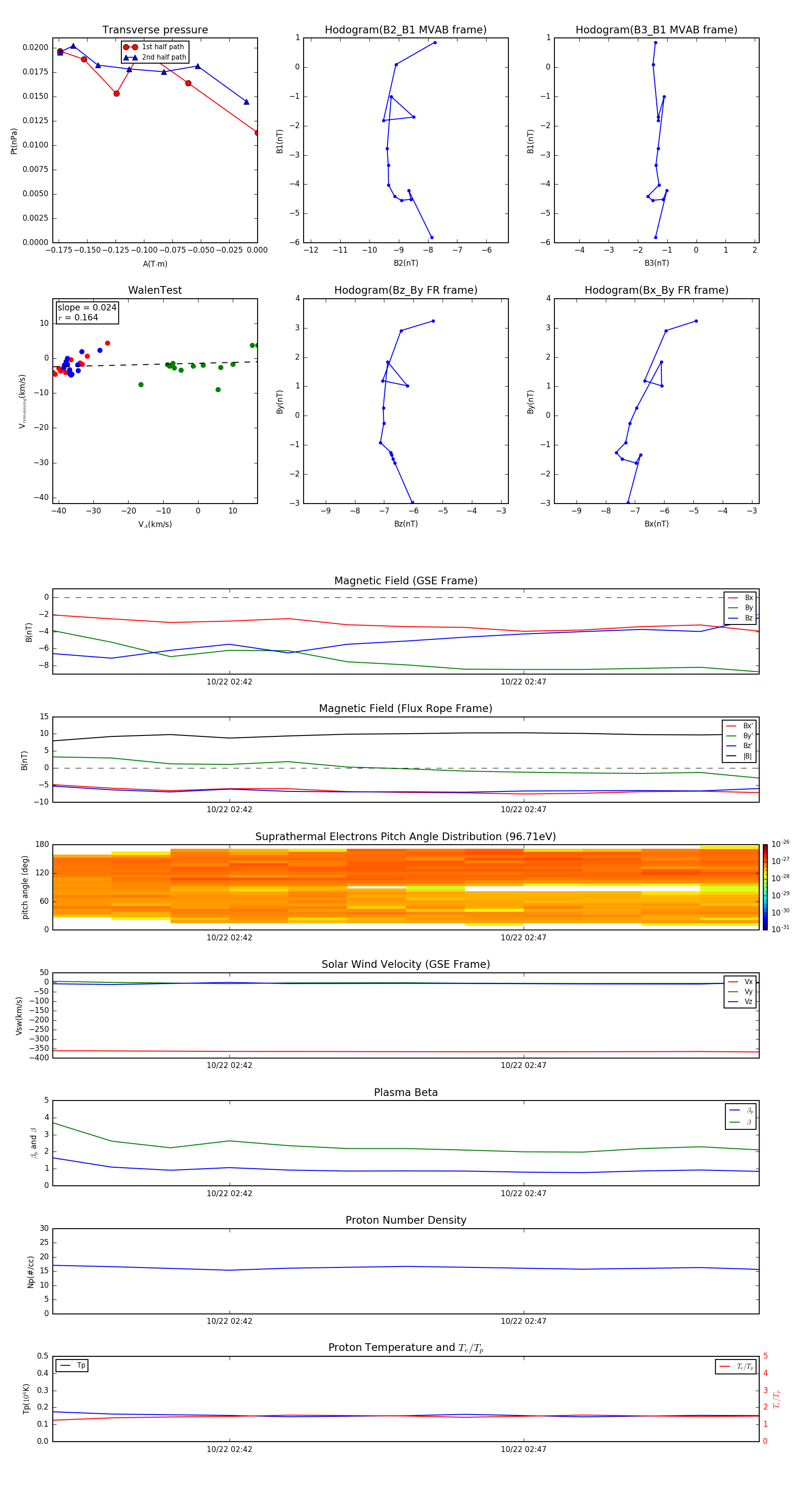Select the 'Tp' legend entry in the temperature panel
The width and height of the screenshot is (812, 1489).
point(72,1365)
